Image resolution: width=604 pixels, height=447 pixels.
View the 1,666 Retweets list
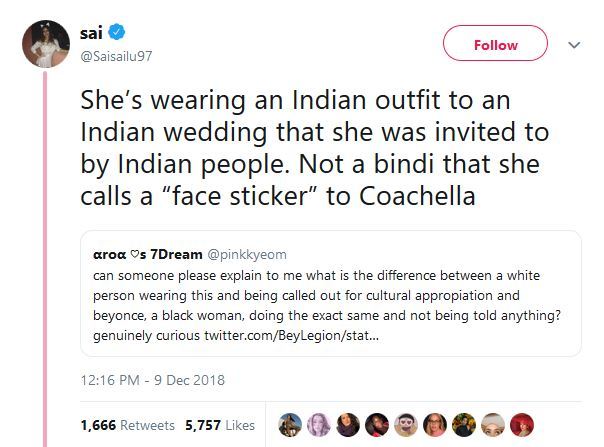click(127, 424)
